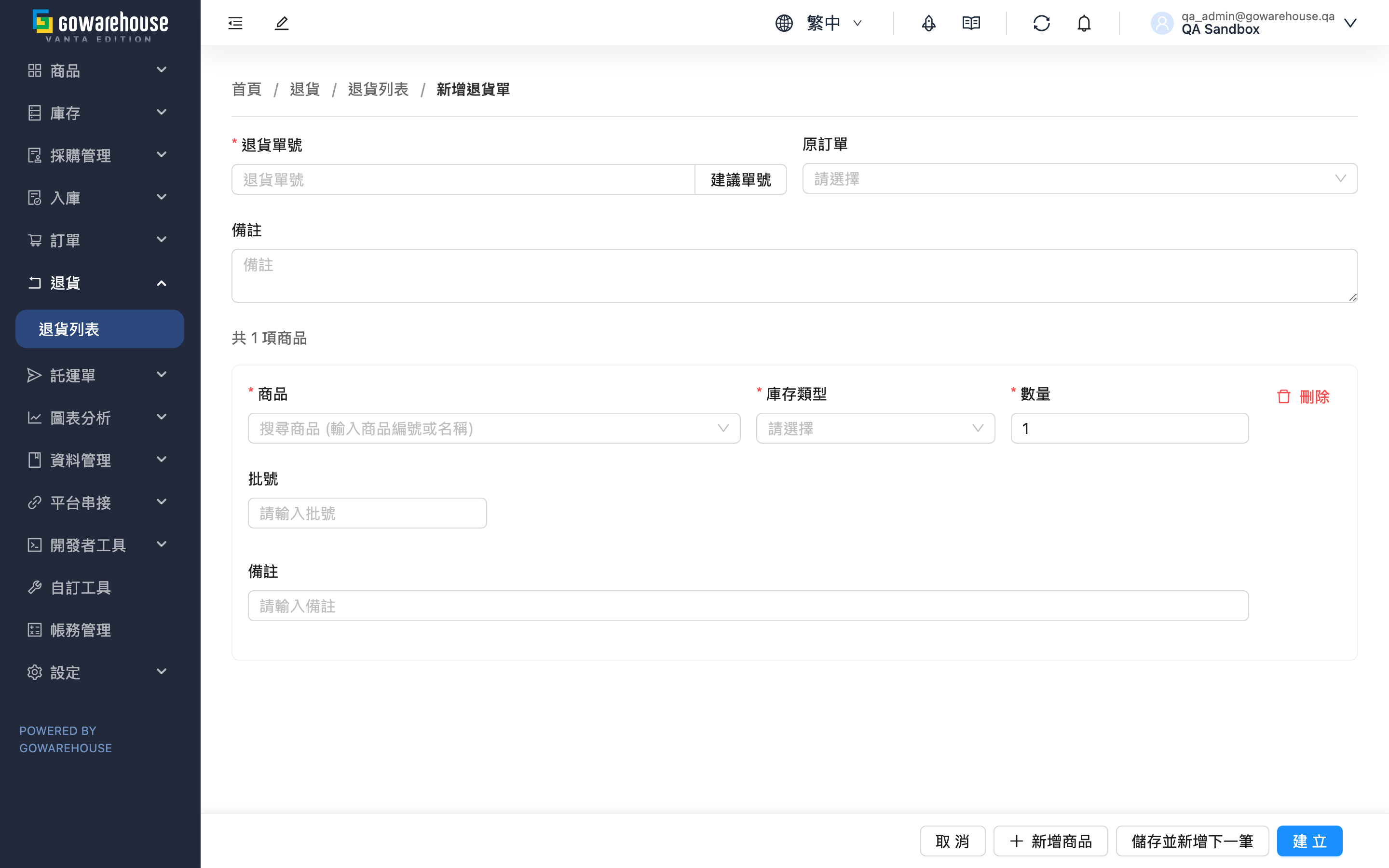The width and height of the screenshot is (1389, 868).
Task: Expand the 庫存 menu chevron
Action: [161, 112]
